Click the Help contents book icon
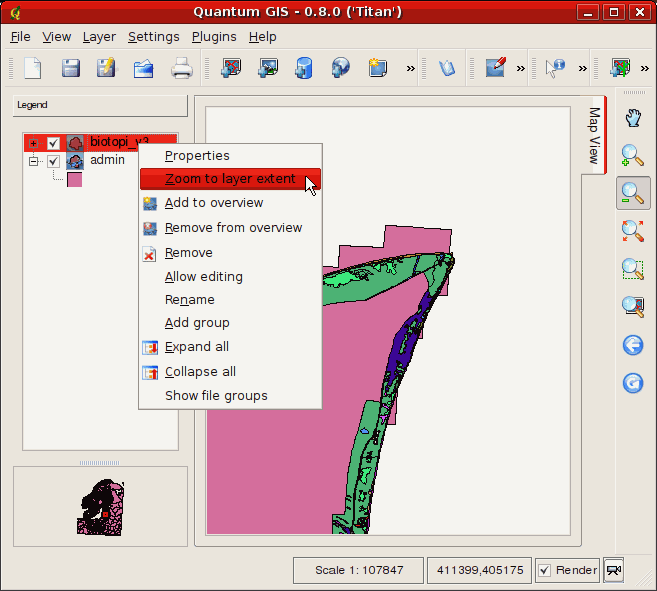This screenshot has height=591, width=657. click(447, 68)
